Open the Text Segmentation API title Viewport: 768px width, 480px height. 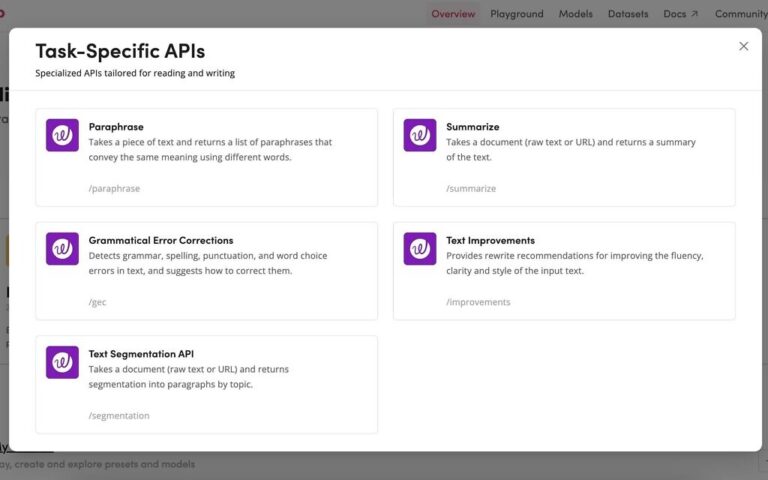[x=141, y=354]
